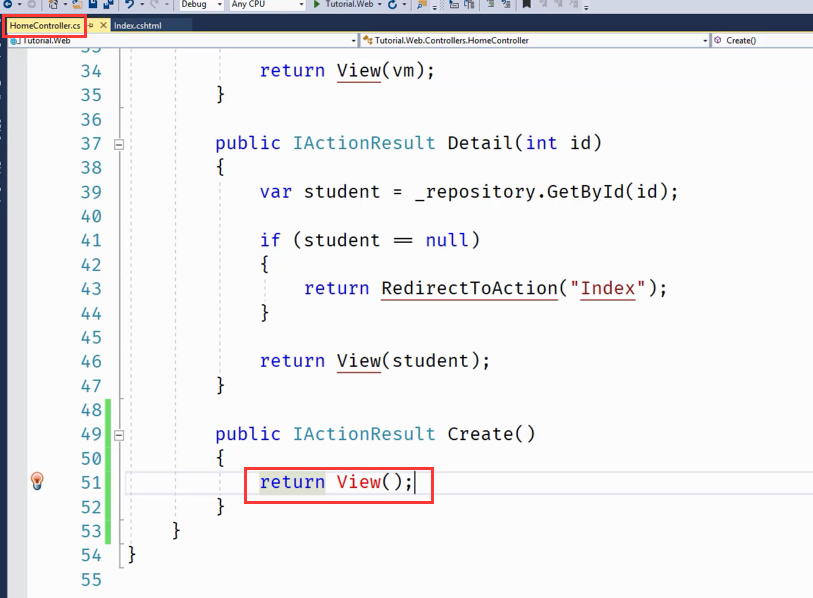Click the Refresh browser icon after Tutorial.Web

click(391, 5)
